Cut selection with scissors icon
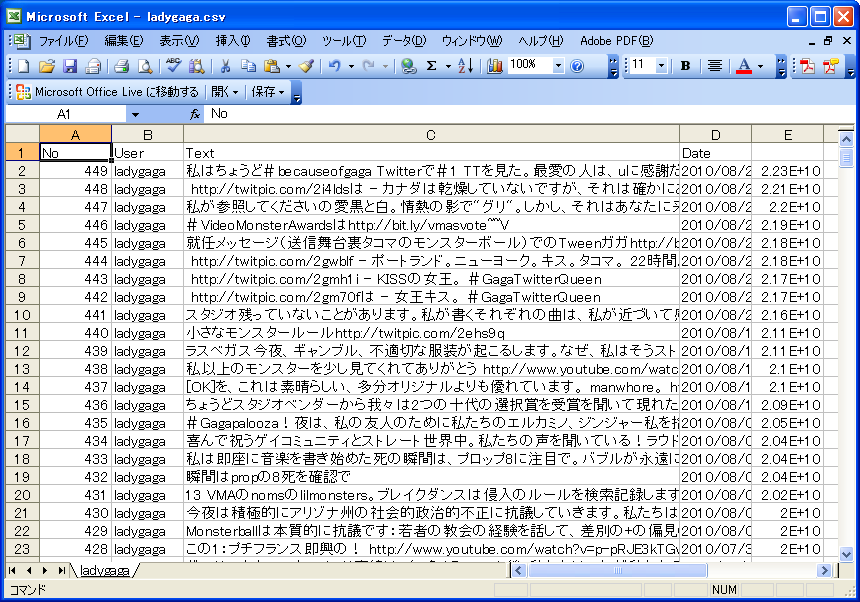860x602 pixels. click(225, 66)
